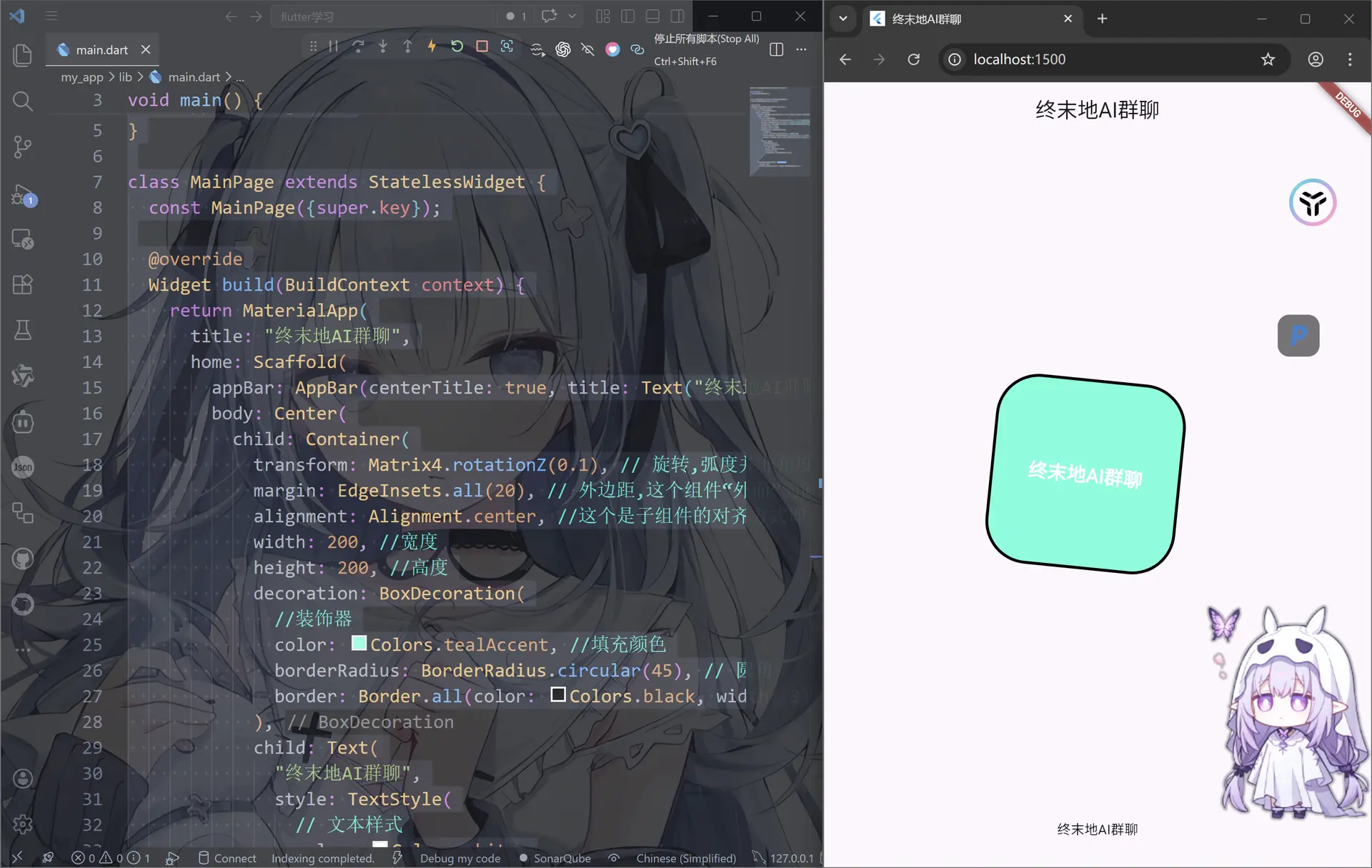Open Flutter widget inspector icon
The width and height of the screenshot is (1372, 868).
tap(507, 46)
